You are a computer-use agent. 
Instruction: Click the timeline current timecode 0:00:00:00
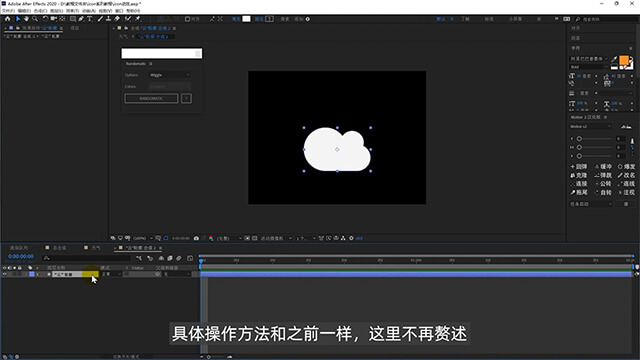coord(21,256)
